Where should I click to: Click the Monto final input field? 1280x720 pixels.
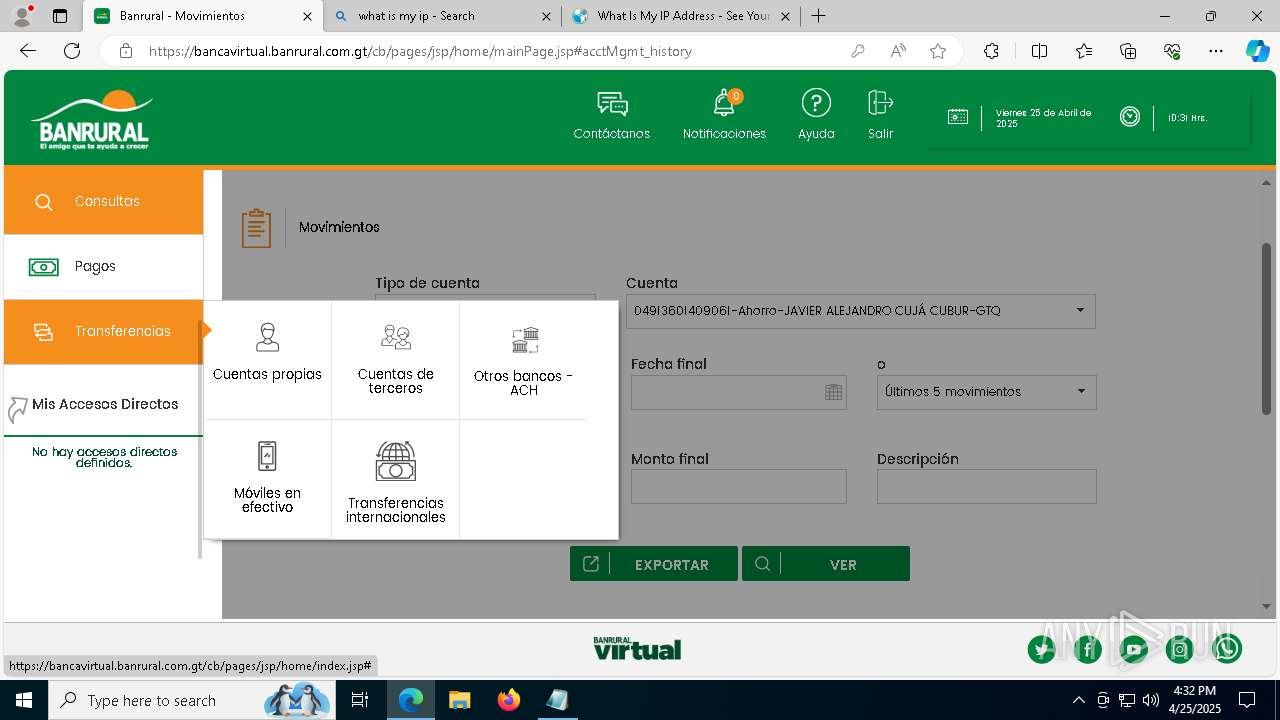pos(739,486)
